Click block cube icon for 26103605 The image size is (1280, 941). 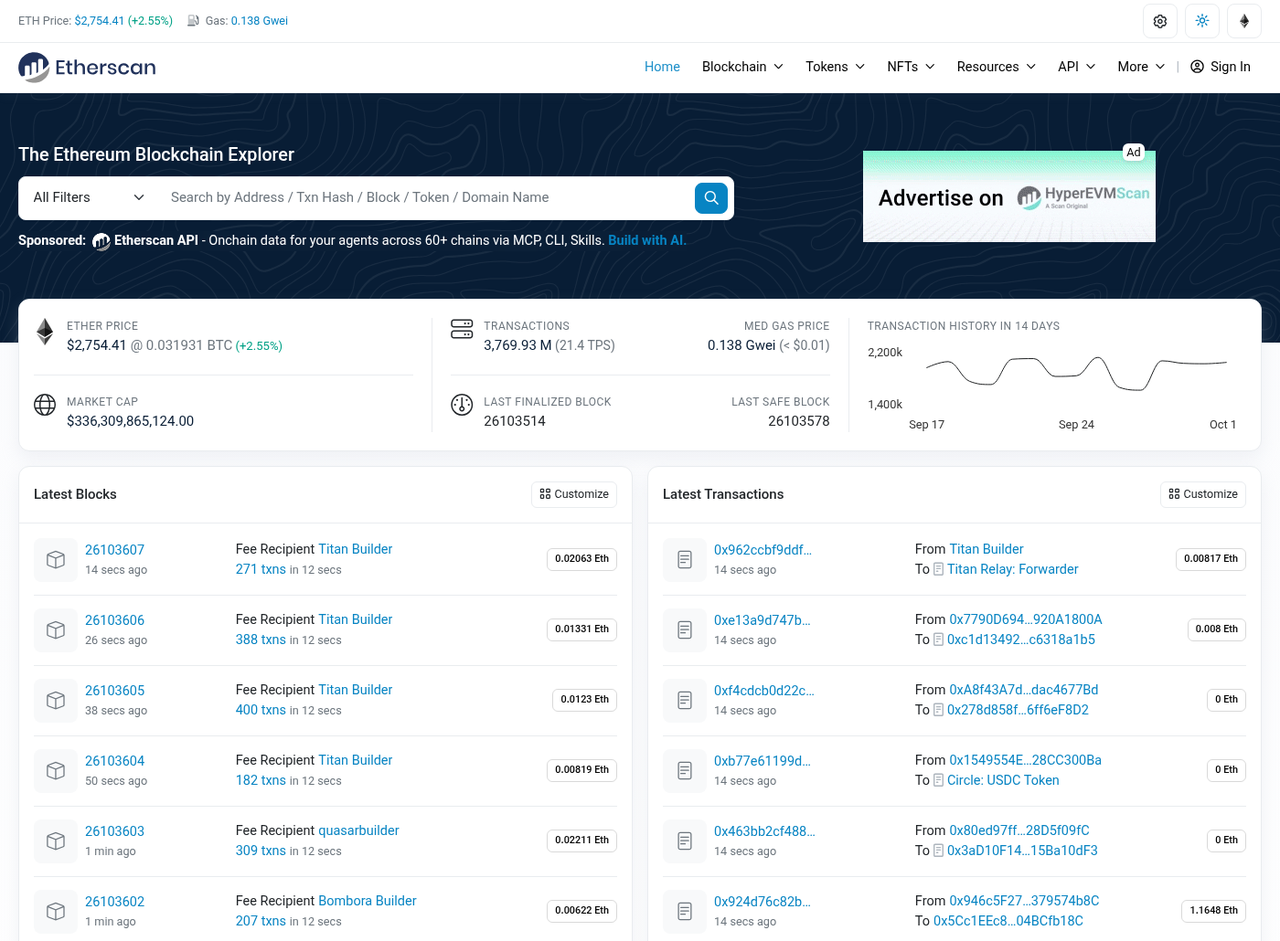56,701
